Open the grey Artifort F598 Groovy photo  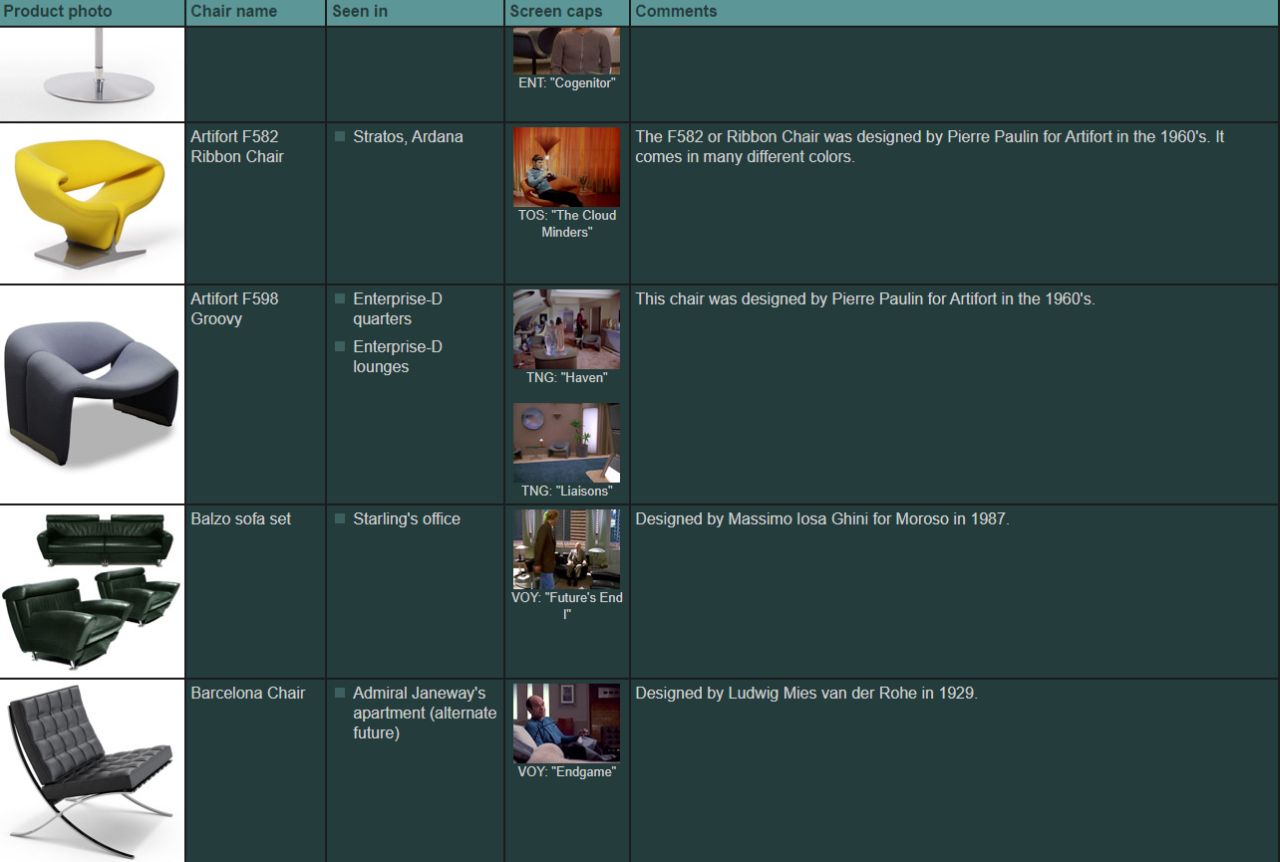coord(92,395)
